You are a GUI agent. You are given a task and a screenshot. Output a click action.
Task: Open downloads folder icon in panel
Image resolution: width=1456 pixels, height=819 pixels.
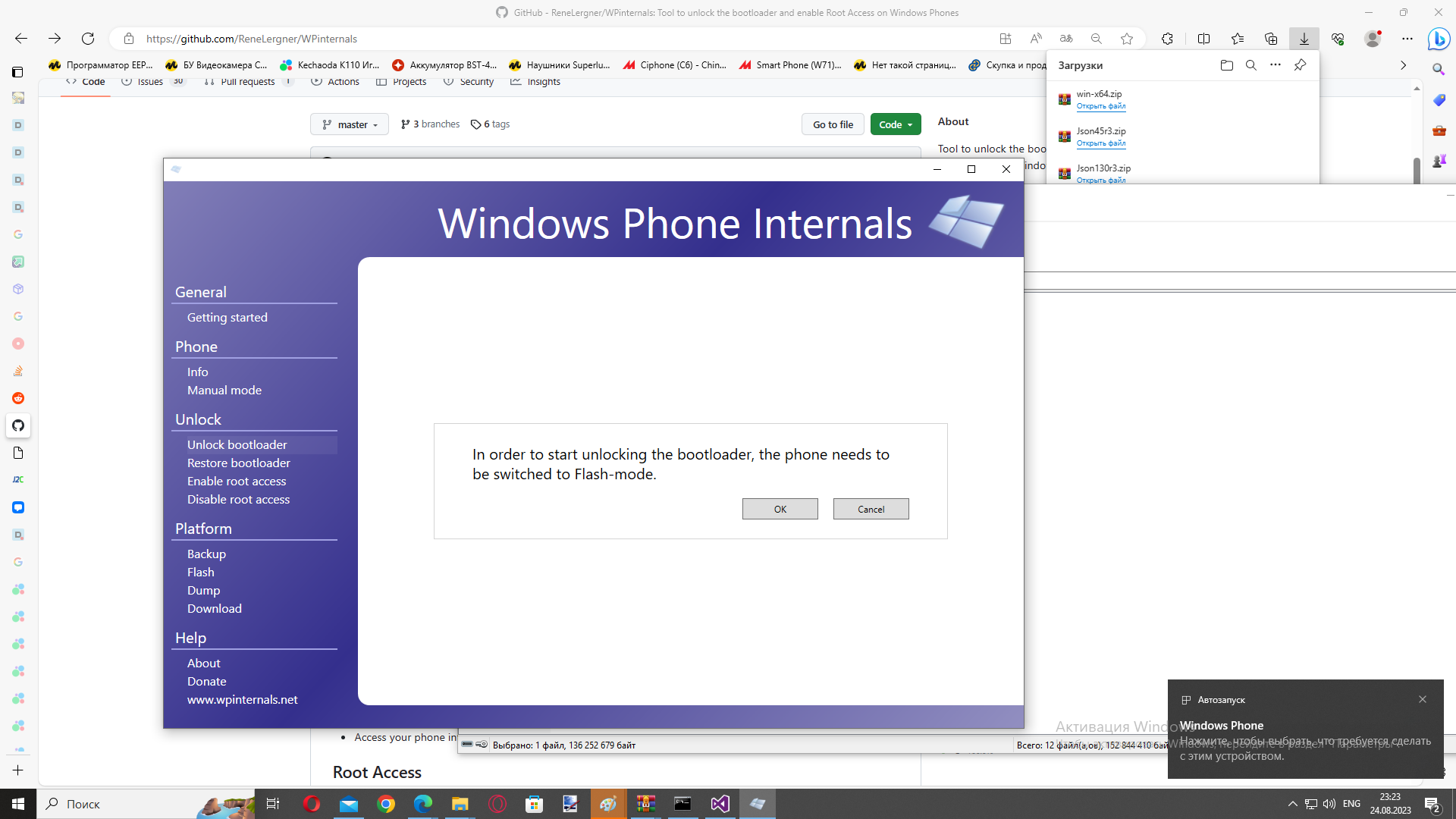click(x=1226, y=65)
